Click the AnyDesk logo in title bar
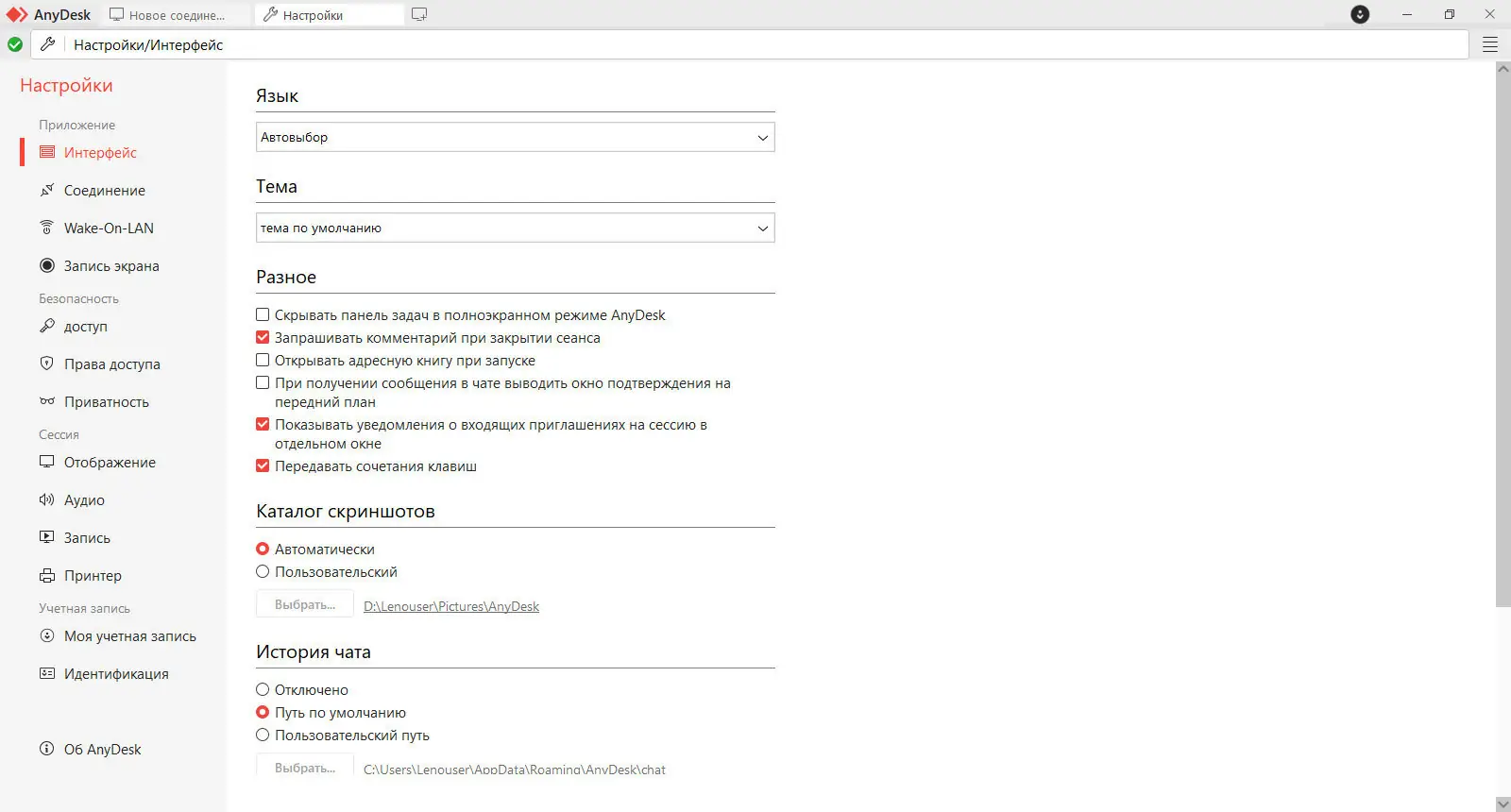The width and height of the screenshot is (1511, 812). coord(17,15)
